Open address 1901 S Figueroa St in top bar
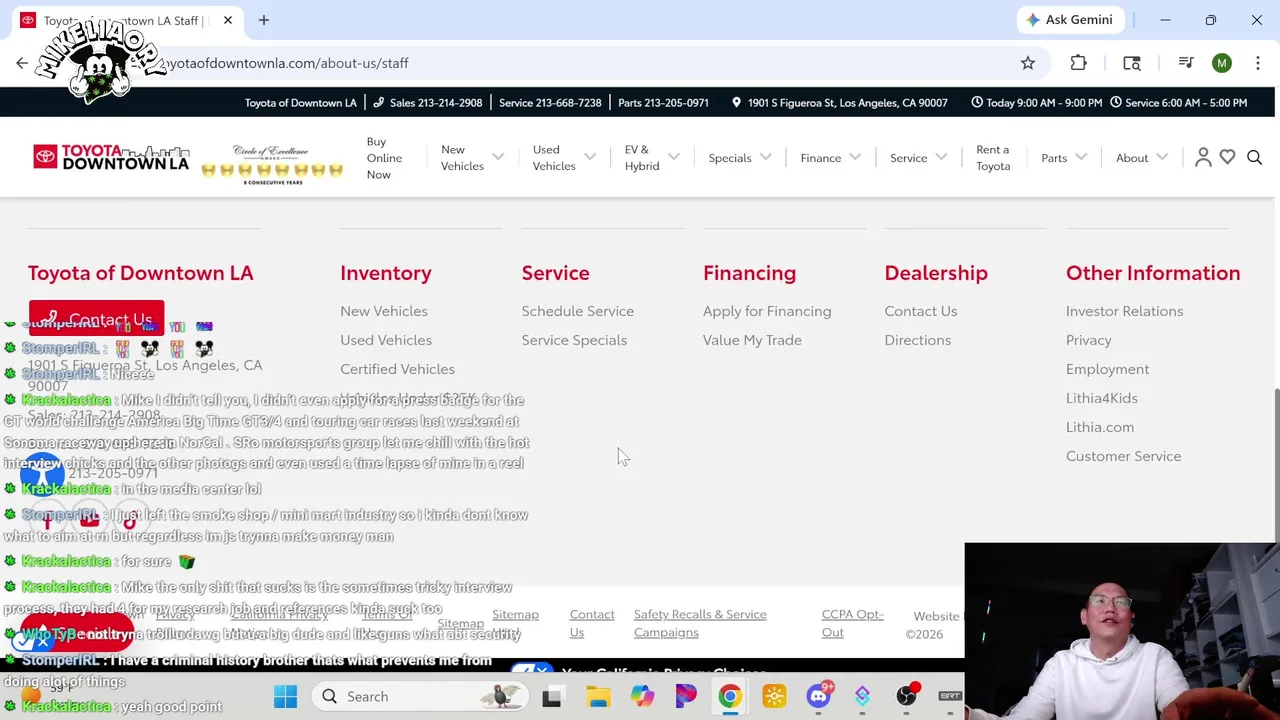Image resolution: width=1280 pixels, height=720 pixels. pos(839,102)
